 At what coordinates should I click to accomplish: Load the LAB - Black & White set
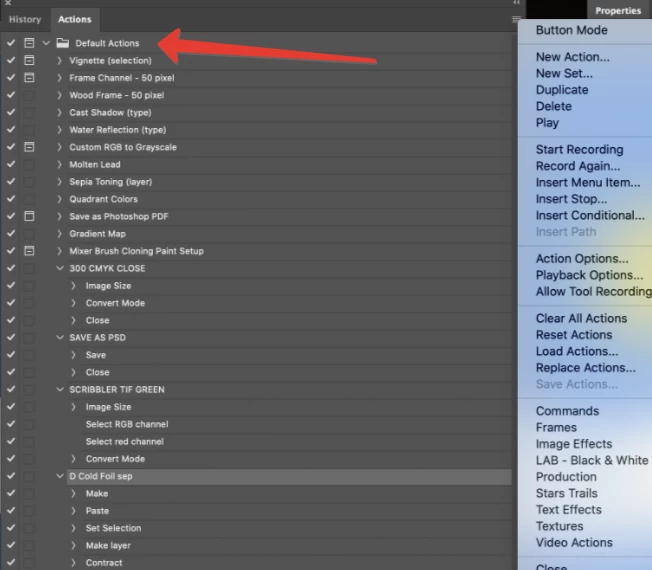pyautogui.click(x=592, y=460)
